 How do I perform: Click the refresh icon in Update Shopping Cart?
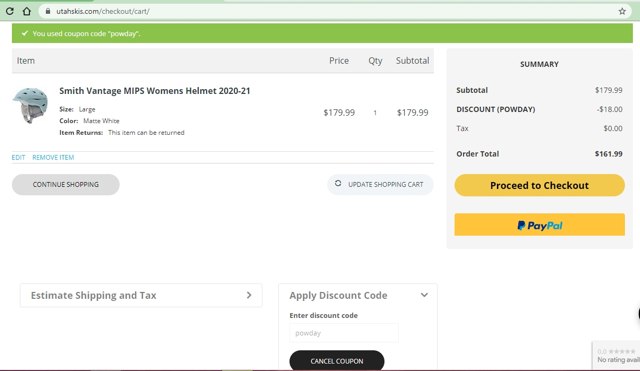tap(338, 183)
